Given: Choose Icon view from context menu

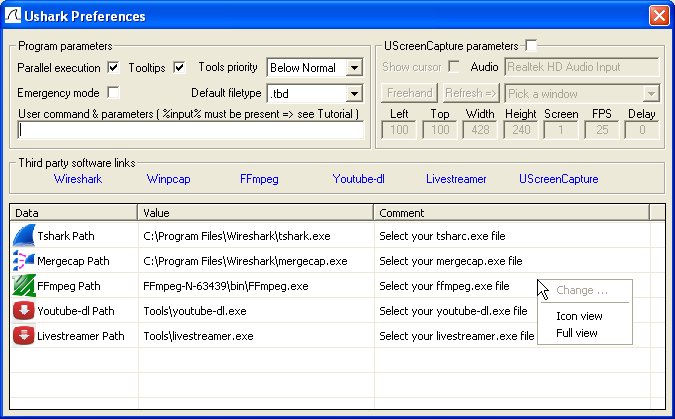Looking at the screenshot, I should [579, 316].
